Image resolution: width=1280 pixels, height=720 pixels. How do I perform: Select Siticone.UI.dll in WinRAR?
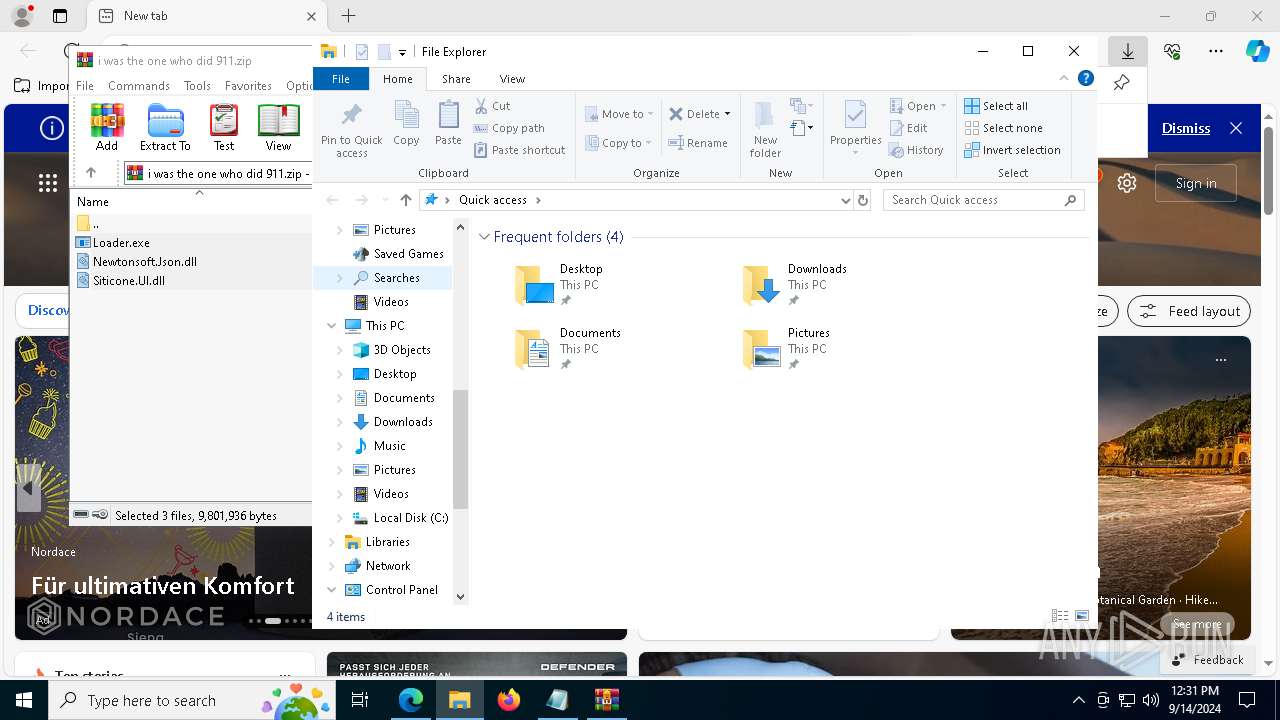[x=129, y=281]
